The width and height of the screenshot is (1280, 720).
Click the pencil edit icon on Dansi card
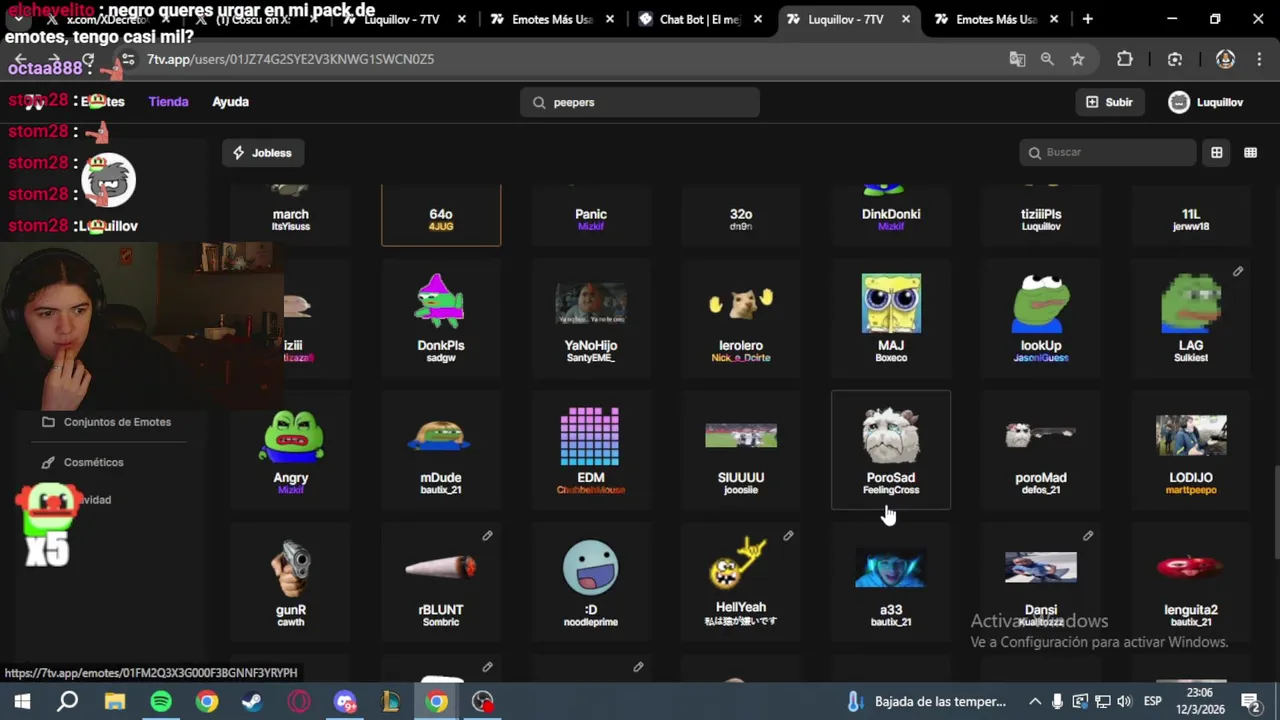click(1088, 536)
